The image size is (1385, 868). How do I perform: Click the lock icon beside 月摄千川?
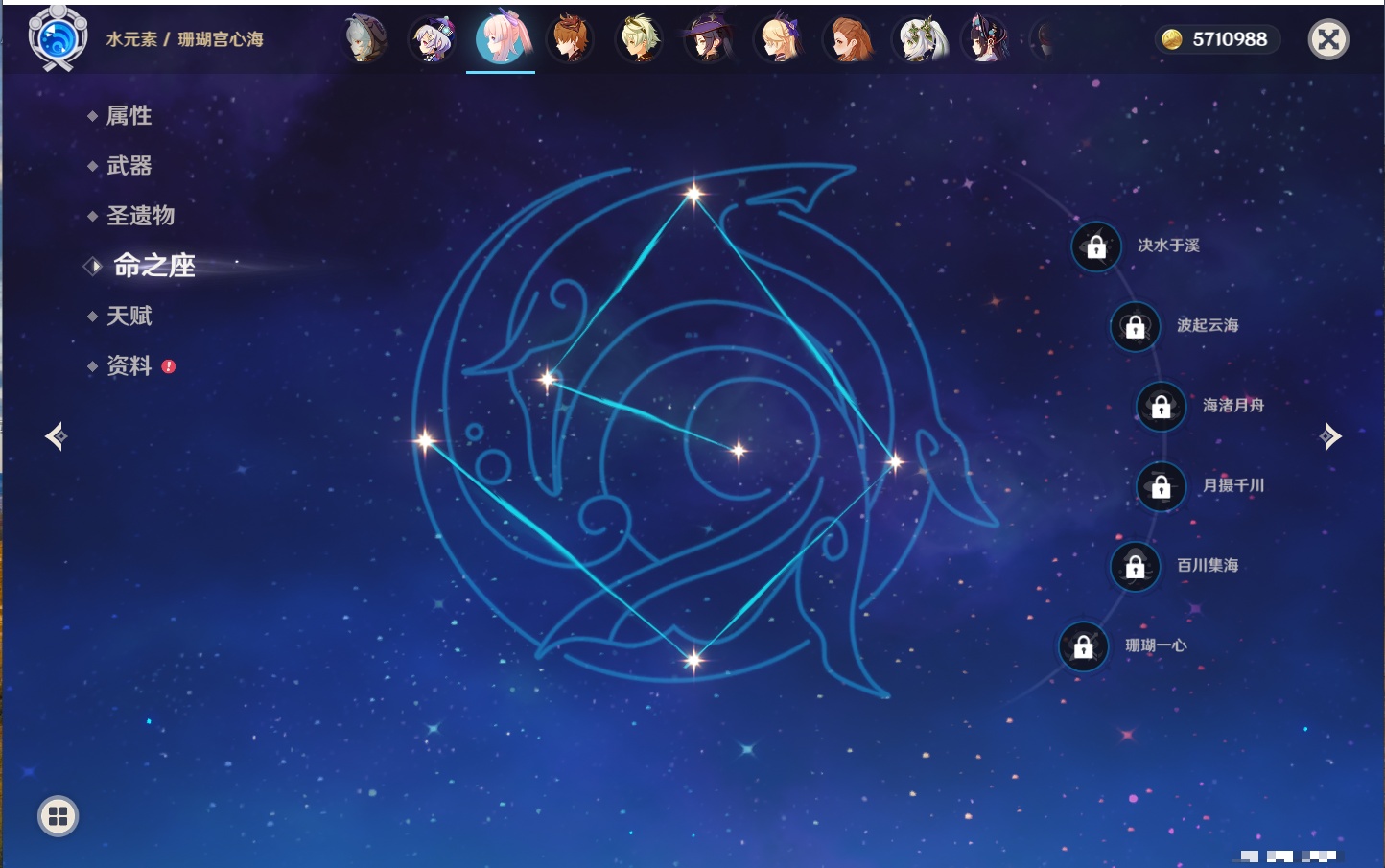pos(1161,486)
